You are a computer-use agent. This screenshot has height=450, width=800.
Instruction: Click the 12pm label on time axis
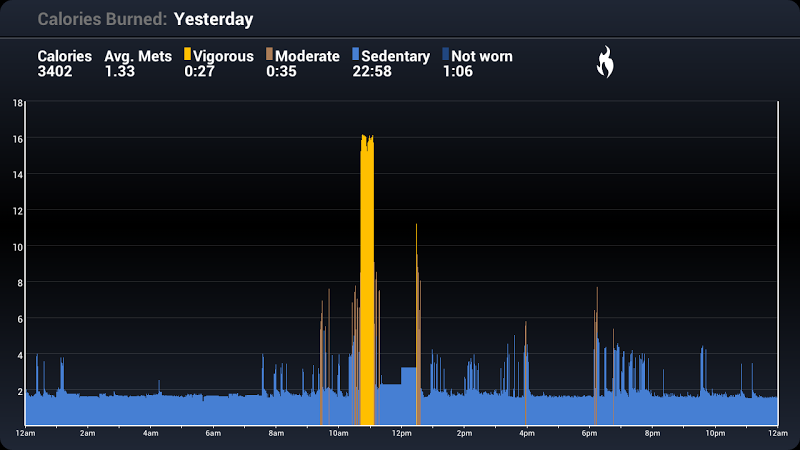point(401,433)
